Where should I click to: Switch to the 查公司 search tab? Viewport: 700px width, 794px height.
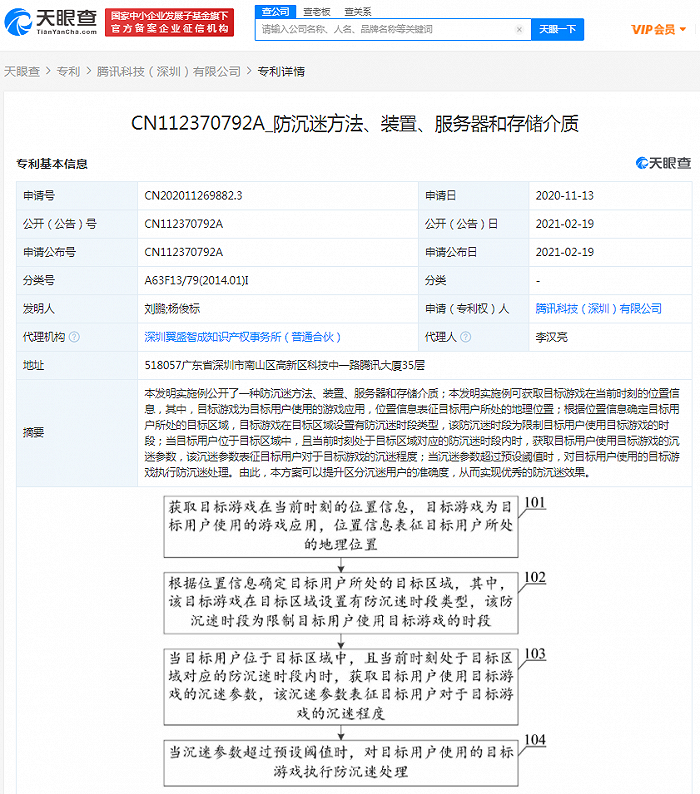275,12
